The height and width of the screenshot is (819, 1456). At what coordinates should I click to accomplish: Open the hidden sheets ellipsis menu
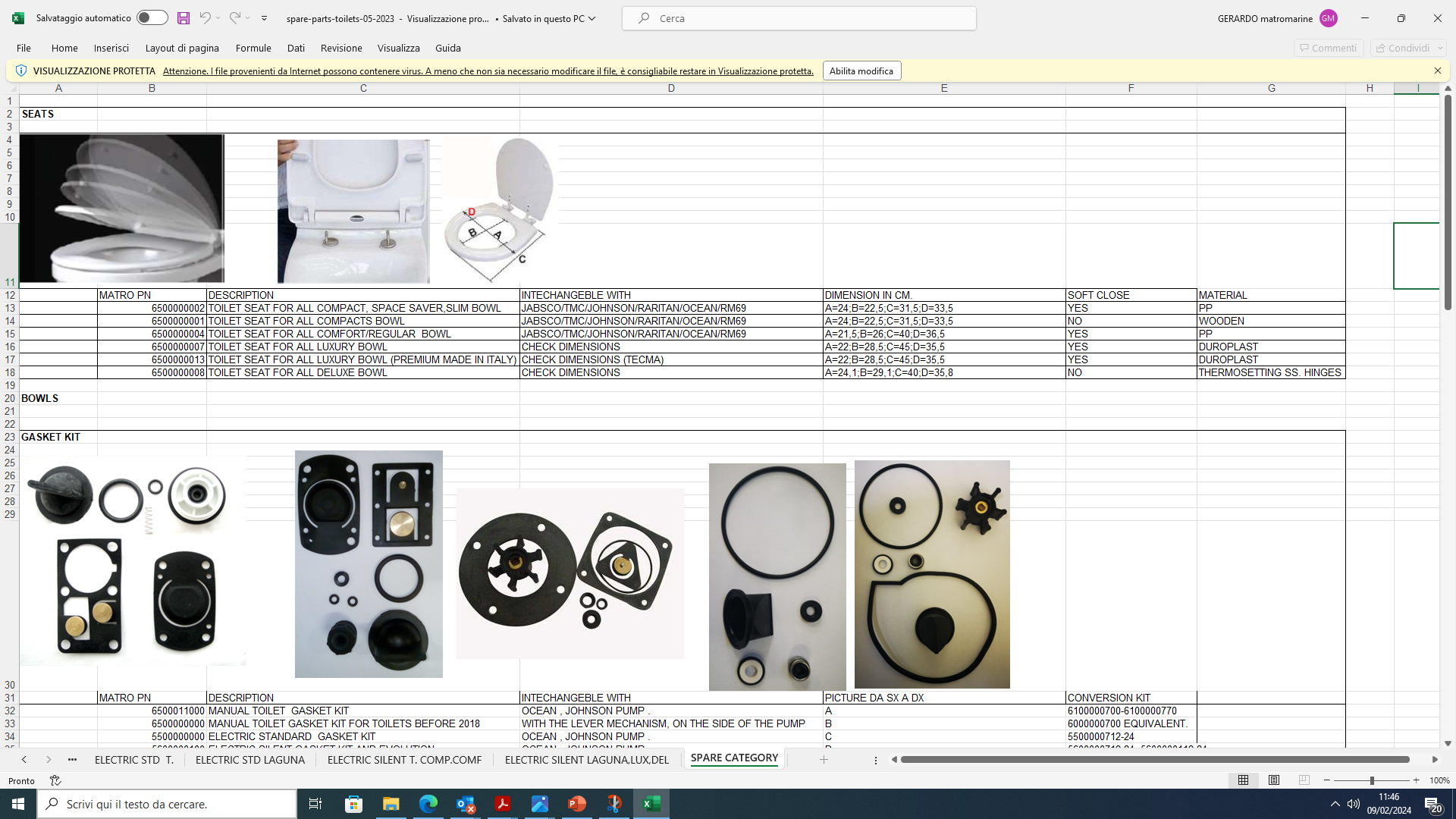[x=72, y=759]
